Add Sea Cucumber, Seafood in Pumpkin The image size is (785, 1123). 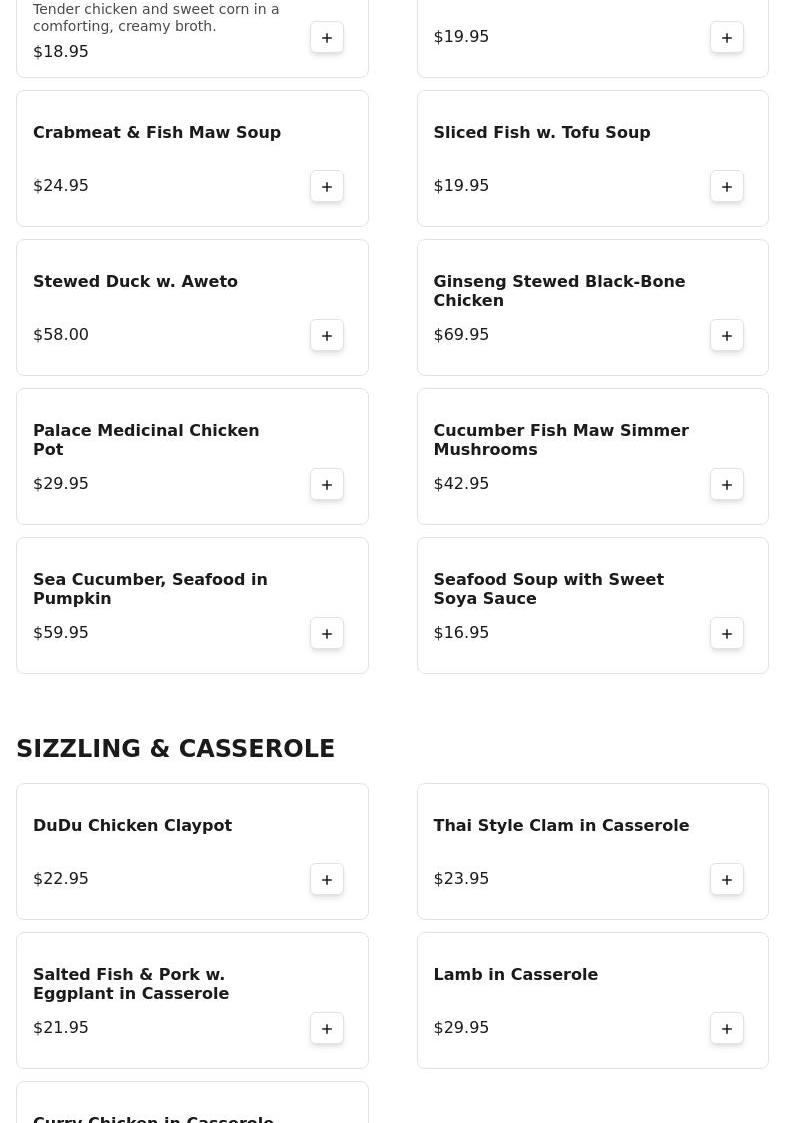pos(327,633)
